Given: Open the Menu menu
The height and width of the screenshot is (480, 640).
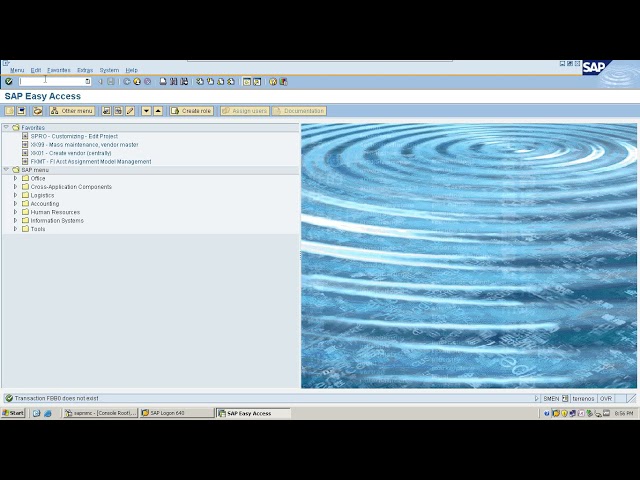Looking at the screenshot, I should click(x=17, y=70).
